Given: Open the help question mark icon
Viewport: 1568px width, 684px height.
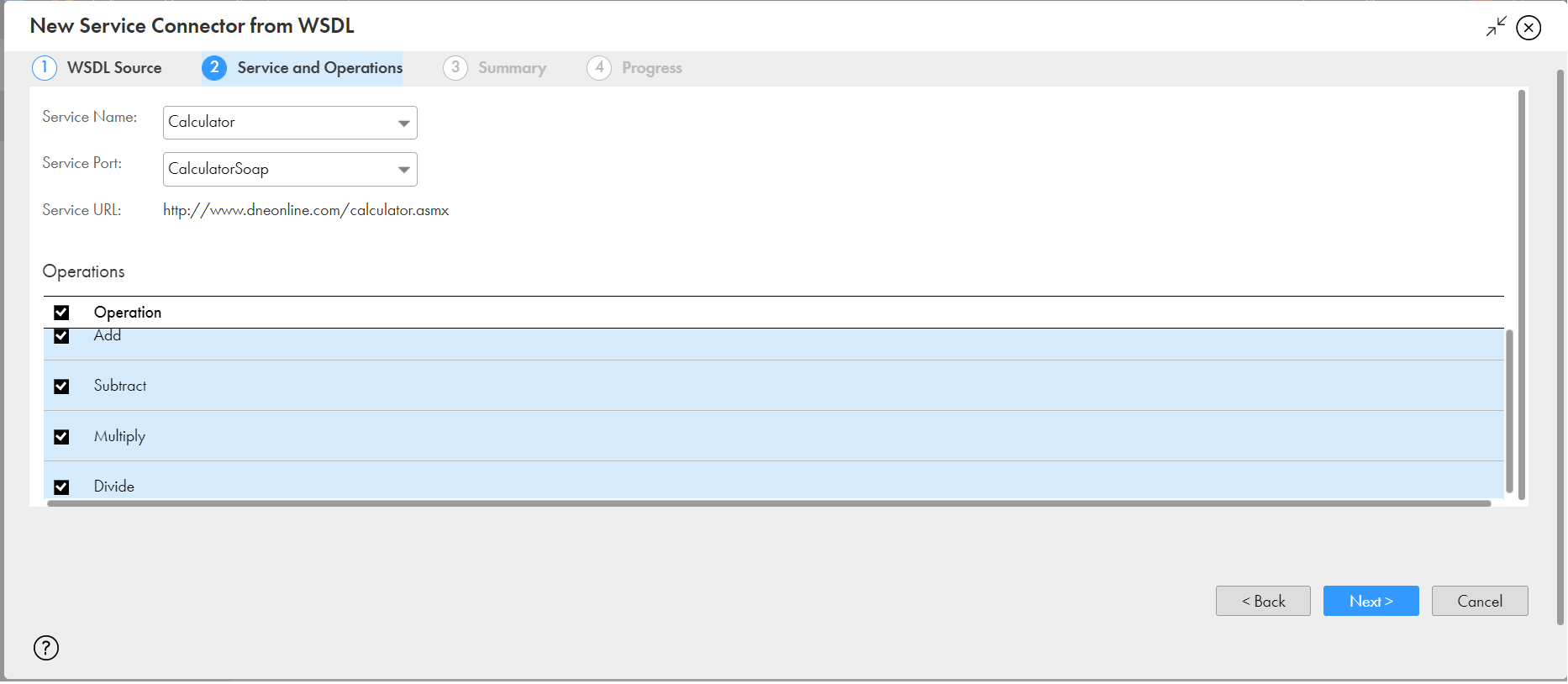Looking at the screenshot, I should point(46,648).
